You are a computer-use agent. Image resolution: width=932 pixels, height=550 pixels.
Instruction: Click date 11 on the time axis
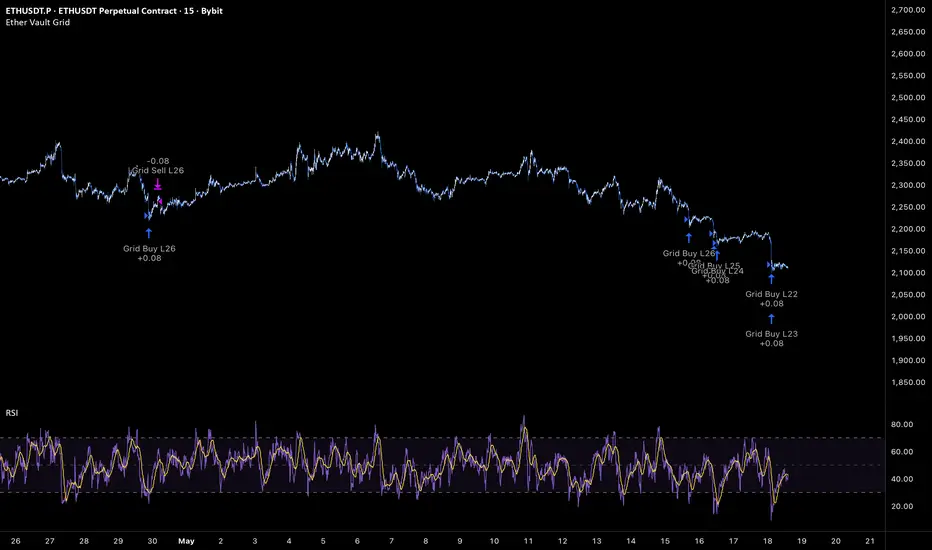tap(528, 541)
